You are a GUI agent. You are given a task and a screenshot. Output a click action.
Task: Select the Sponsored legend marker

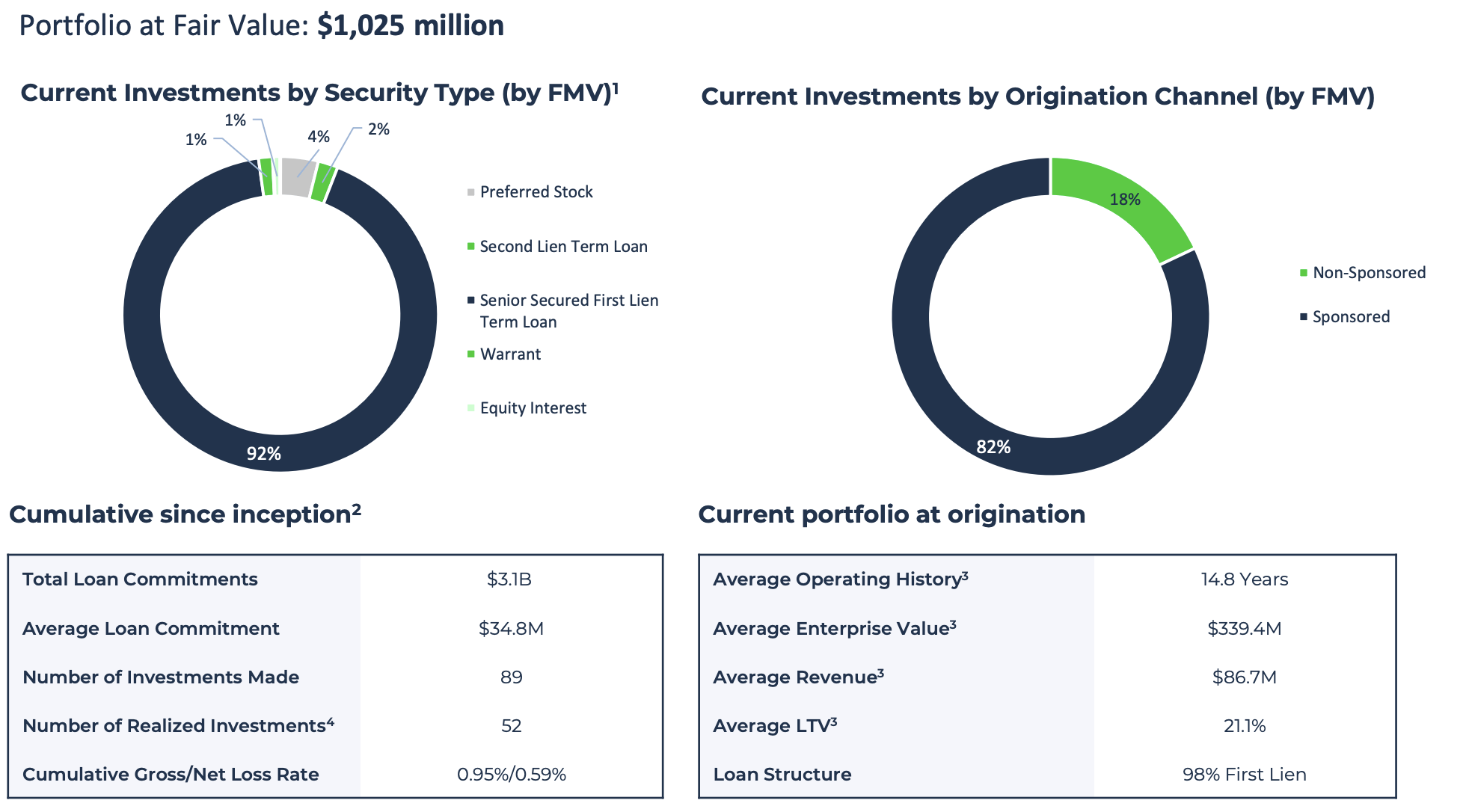point(1303,316)
